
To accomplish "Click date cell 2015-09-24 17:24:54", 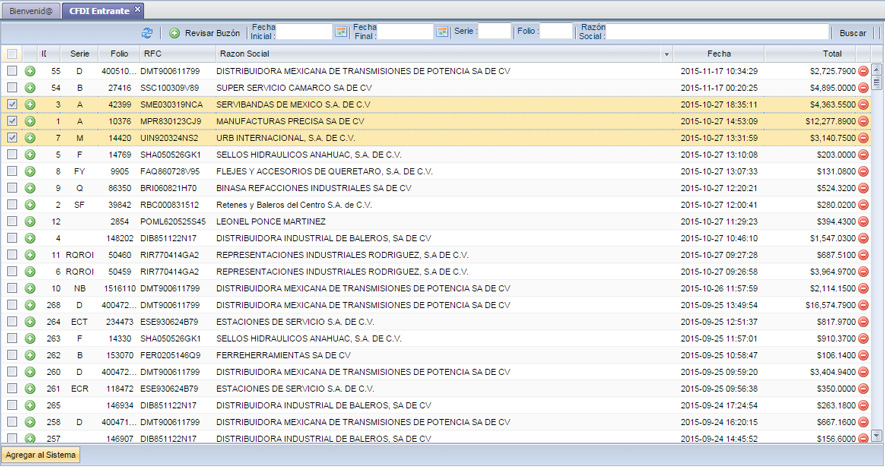I will pos(719,405).
